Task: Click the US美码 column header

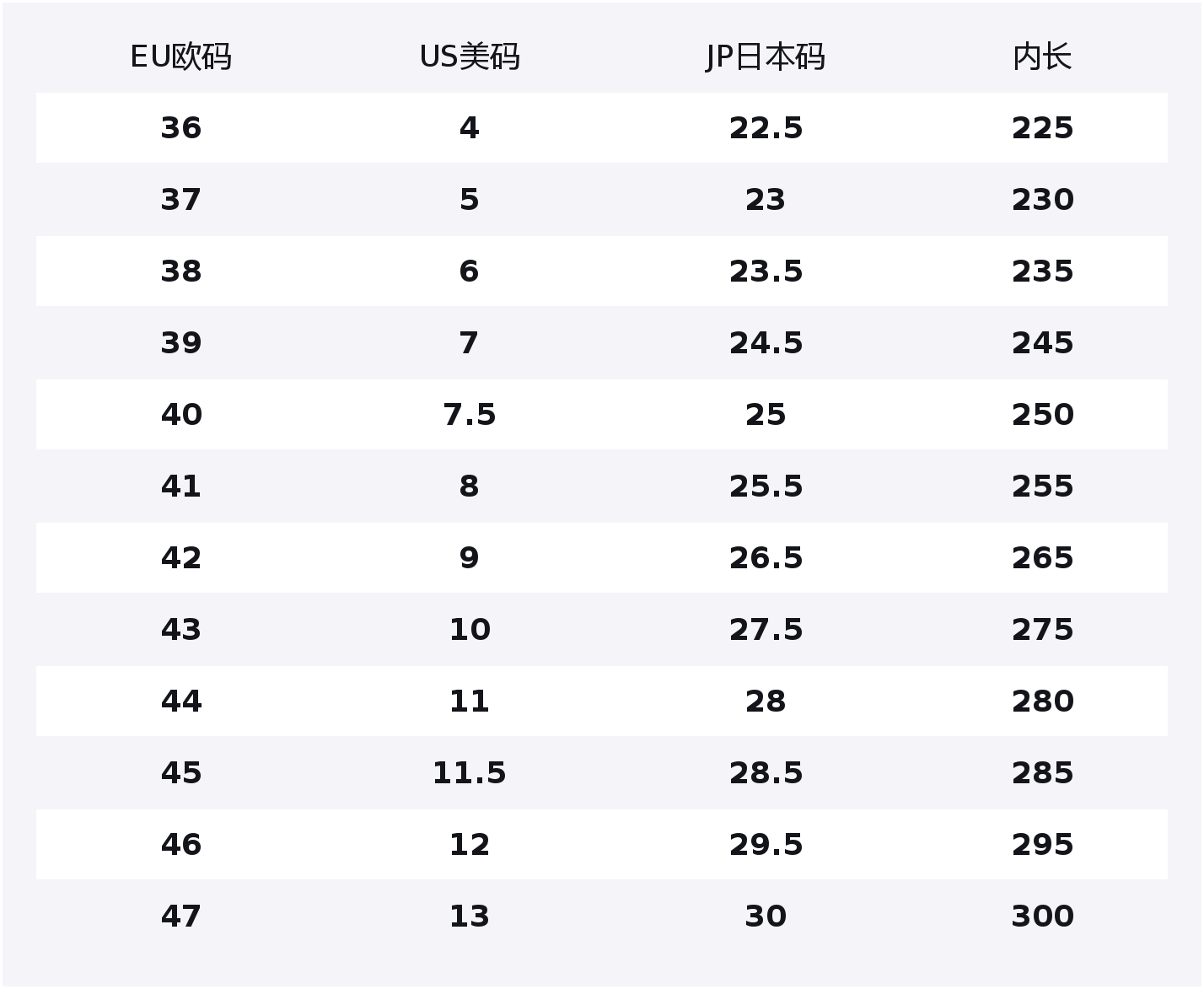Action: click(470, 57)
